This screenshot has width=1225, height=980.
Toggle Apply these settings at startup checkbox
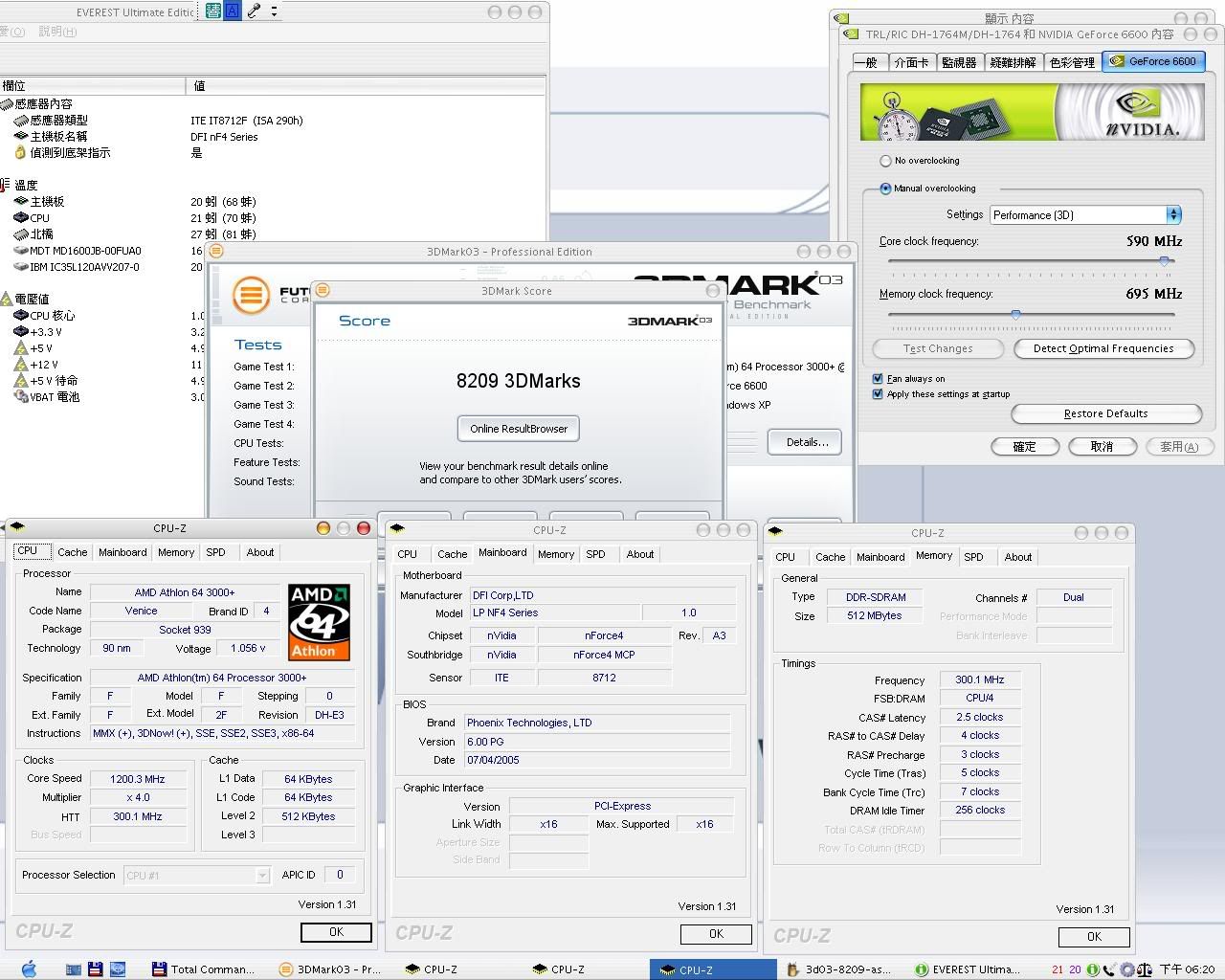(x=878, y=393)
